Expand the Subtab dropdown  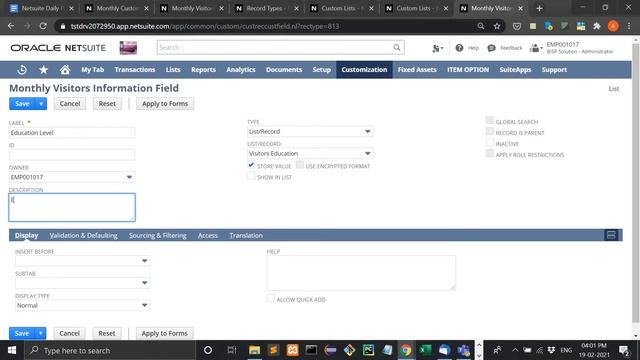(x=82, y=283)
